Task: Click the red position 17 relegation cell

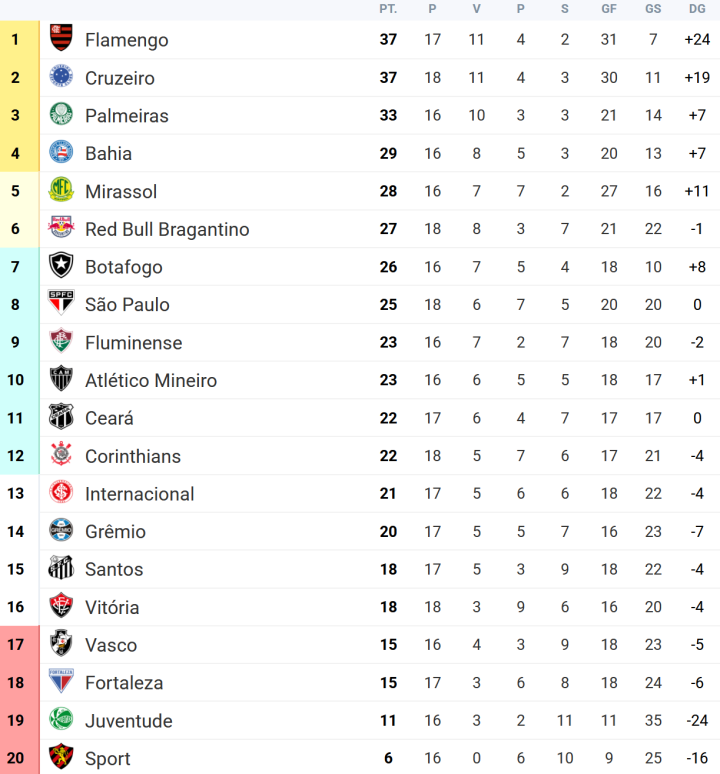Action: (15, 645)
